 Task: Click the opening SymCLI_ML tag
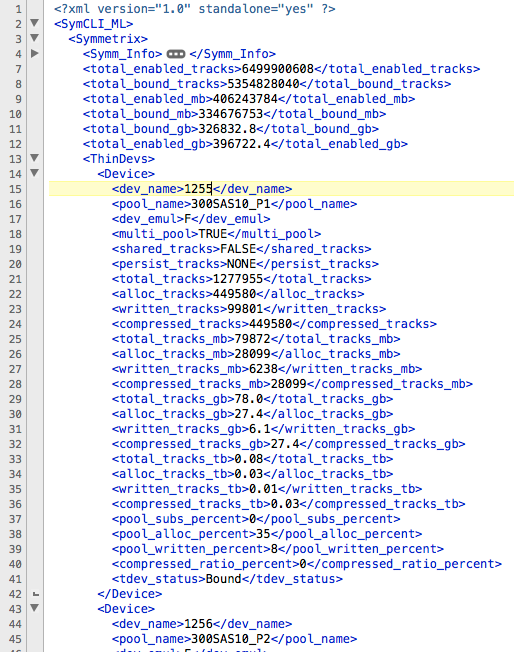[94, 24]
